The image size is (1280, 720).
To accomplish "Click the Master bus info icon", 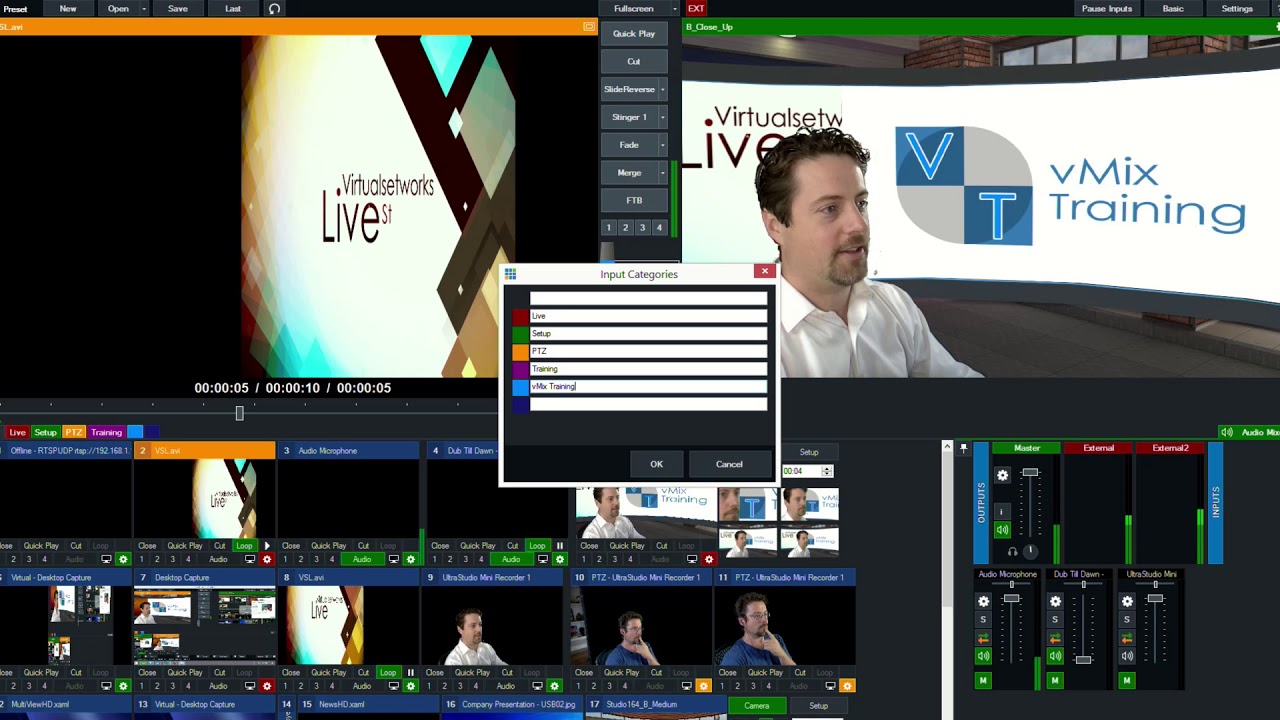I will point(1002,512).
